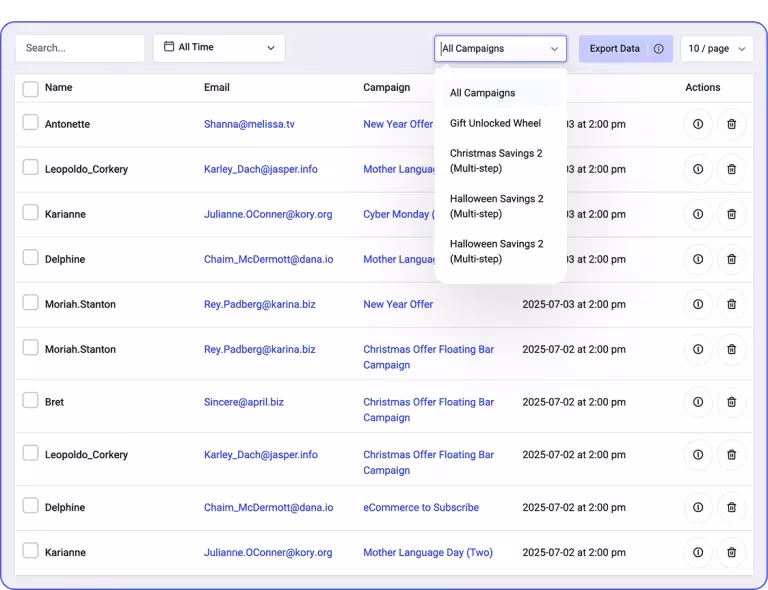Follow the Mother Language Day (Two) campaign link
768x590 pixels.
[x=428, y=553]
